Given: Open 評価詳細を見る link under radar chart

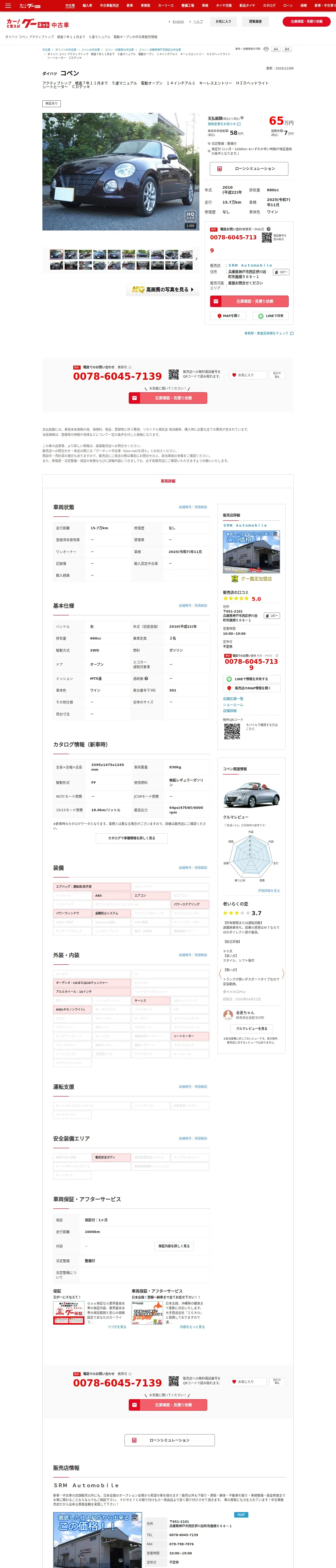Looking at the screenshot, I should 269,891.
